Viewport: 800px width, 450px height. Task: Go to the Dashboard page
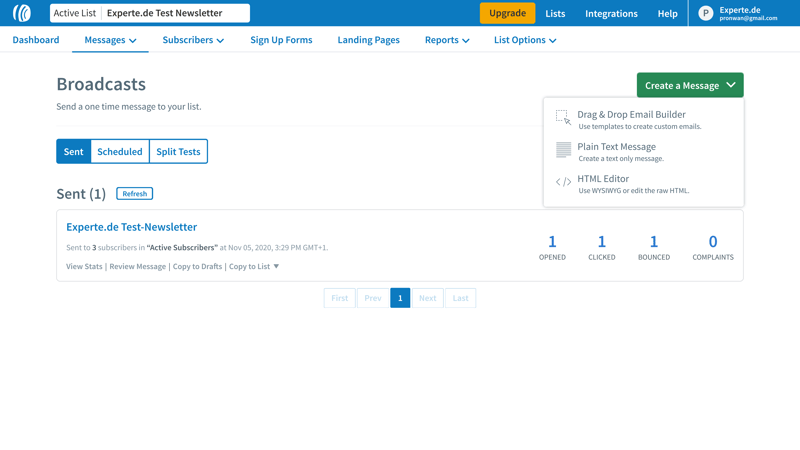click(36, 40)
